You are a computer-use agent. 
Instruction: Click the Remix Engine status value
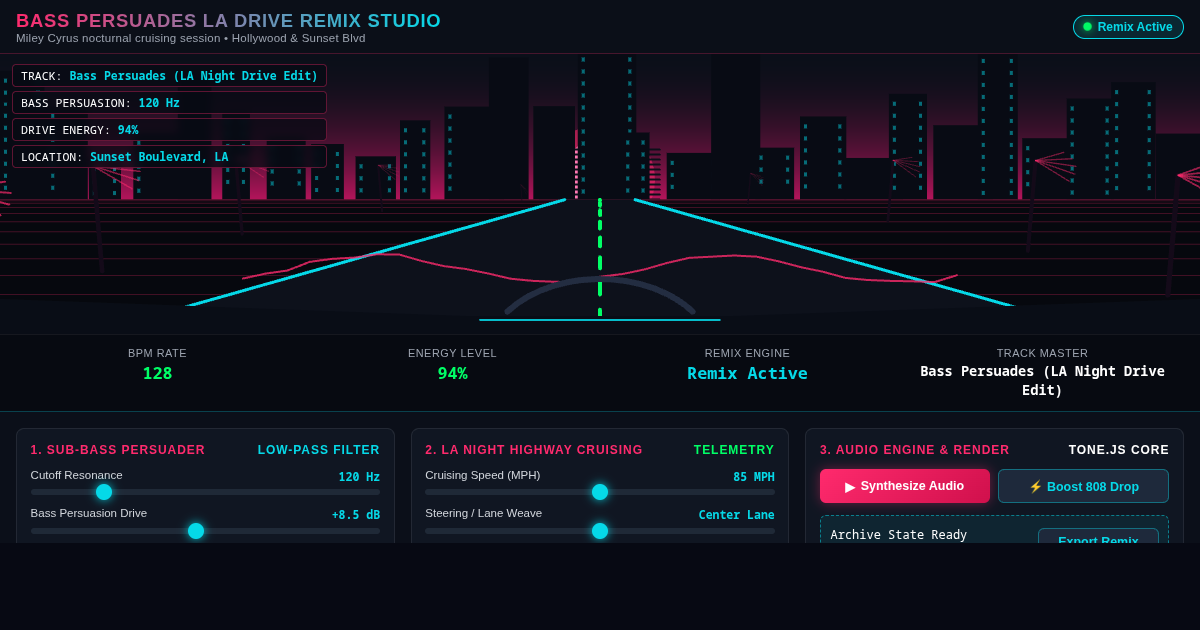click(747, 373)
